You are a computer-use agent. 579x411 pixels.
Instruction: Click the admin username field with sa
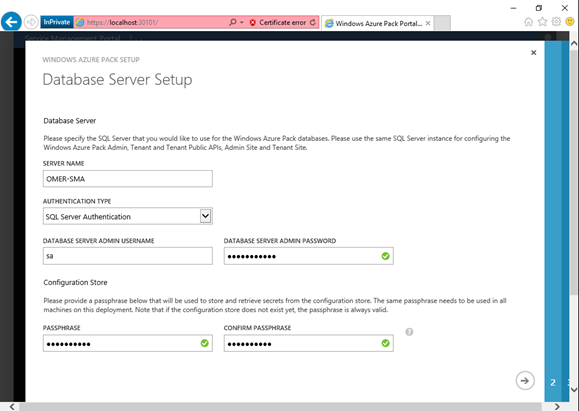(128, 256)
